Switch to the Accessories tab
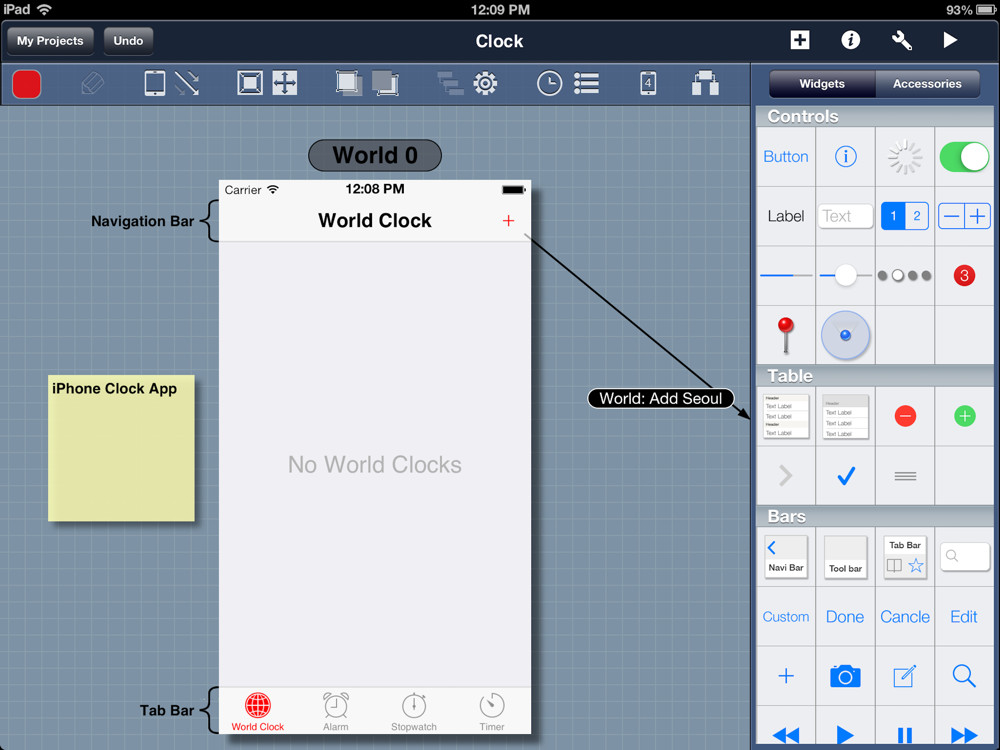This screenshot has height=750, width=1000. click(x=927, y=84)
